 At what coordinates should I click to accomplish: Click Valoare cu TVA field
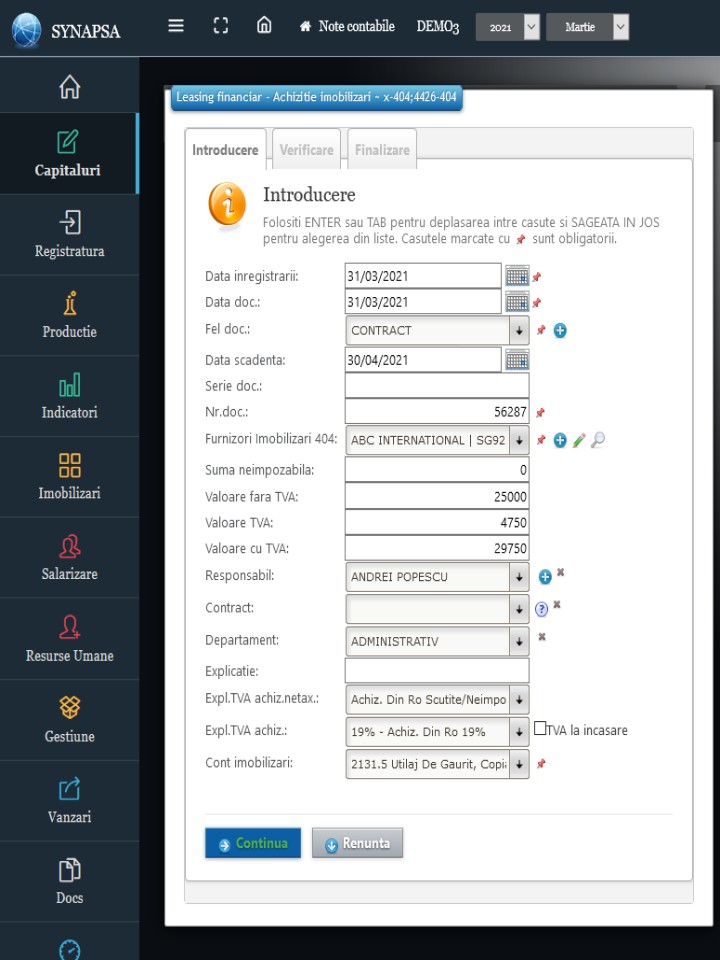click(437, 548)
